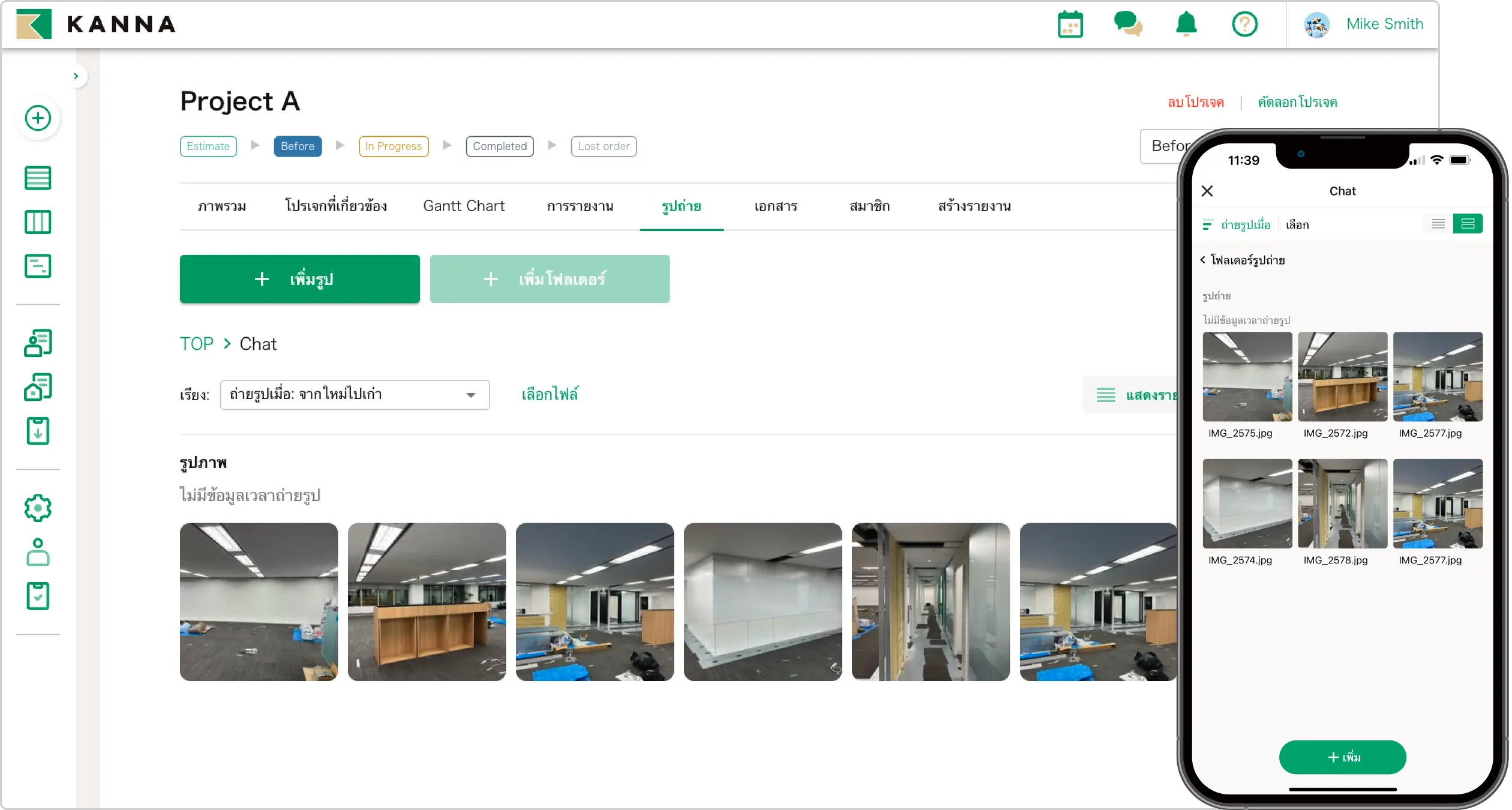Click the green เพิ่มรูป button
The width and height of the screenshot is (1512, 810).
(x=299, y=279)
